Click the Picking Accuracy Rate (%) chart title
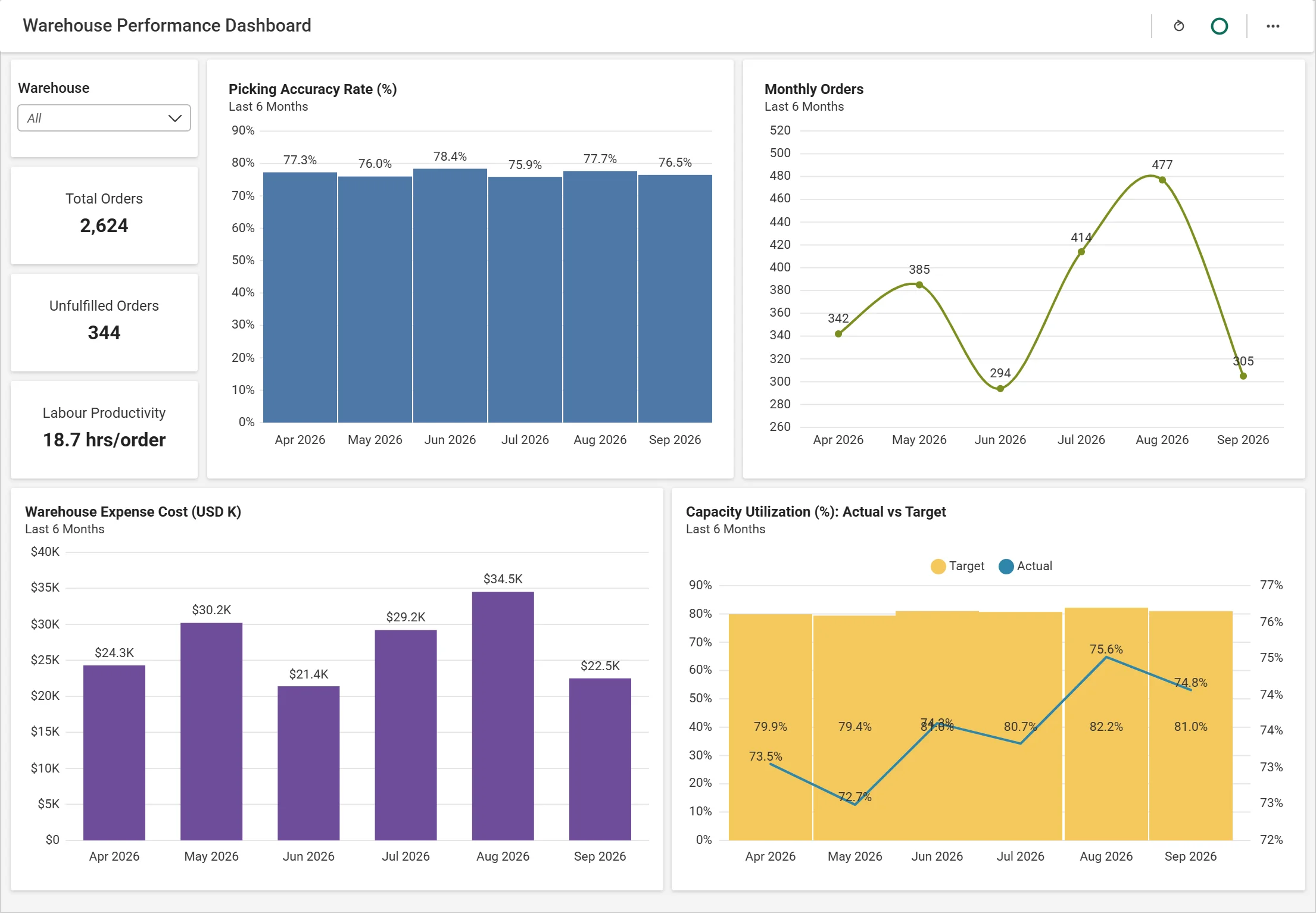The width and height of the screenshot is (1316, 913). [313, 89]
